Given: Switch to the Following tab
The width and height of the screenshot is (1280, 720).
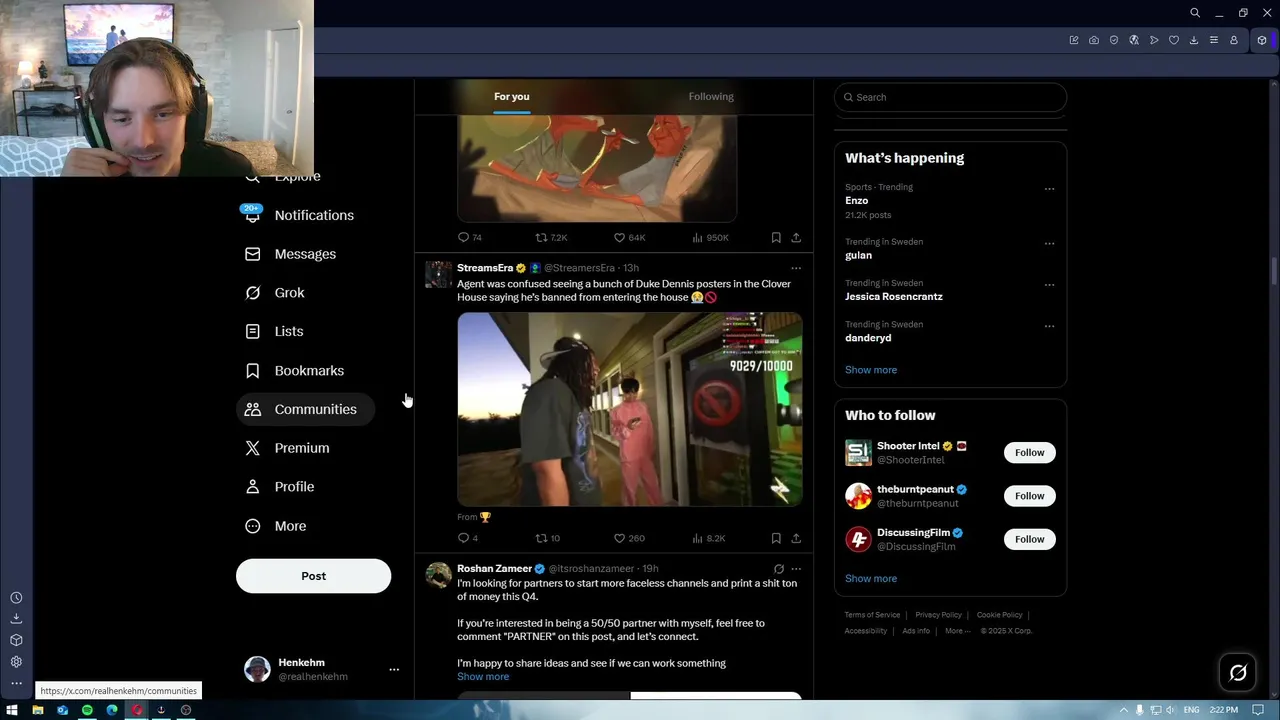Looking at the screenshot, I should [711, 97].
